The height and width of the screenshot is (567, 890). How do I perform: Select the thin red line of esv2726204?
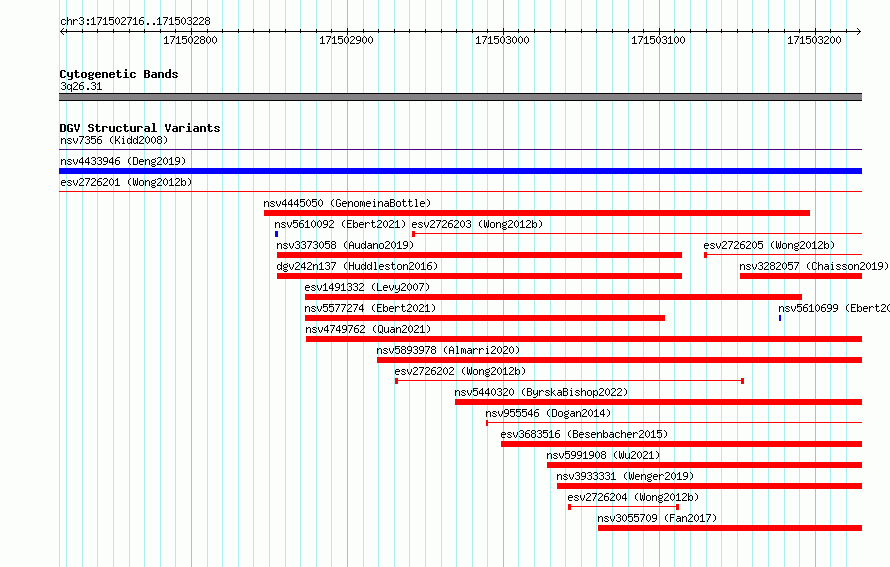point(624,507)
